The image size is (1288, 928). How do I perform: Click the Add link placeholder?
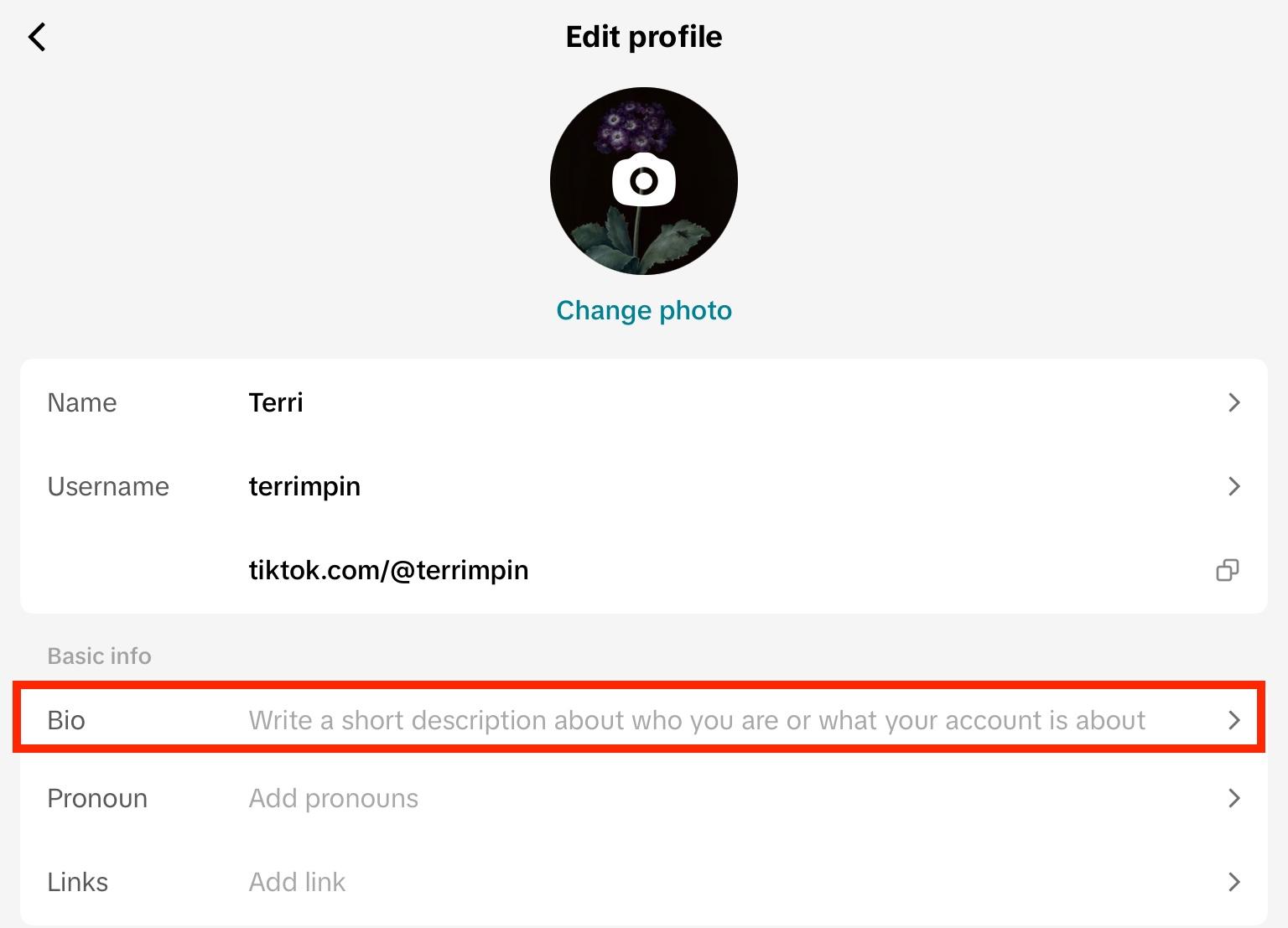pos(297,882)
